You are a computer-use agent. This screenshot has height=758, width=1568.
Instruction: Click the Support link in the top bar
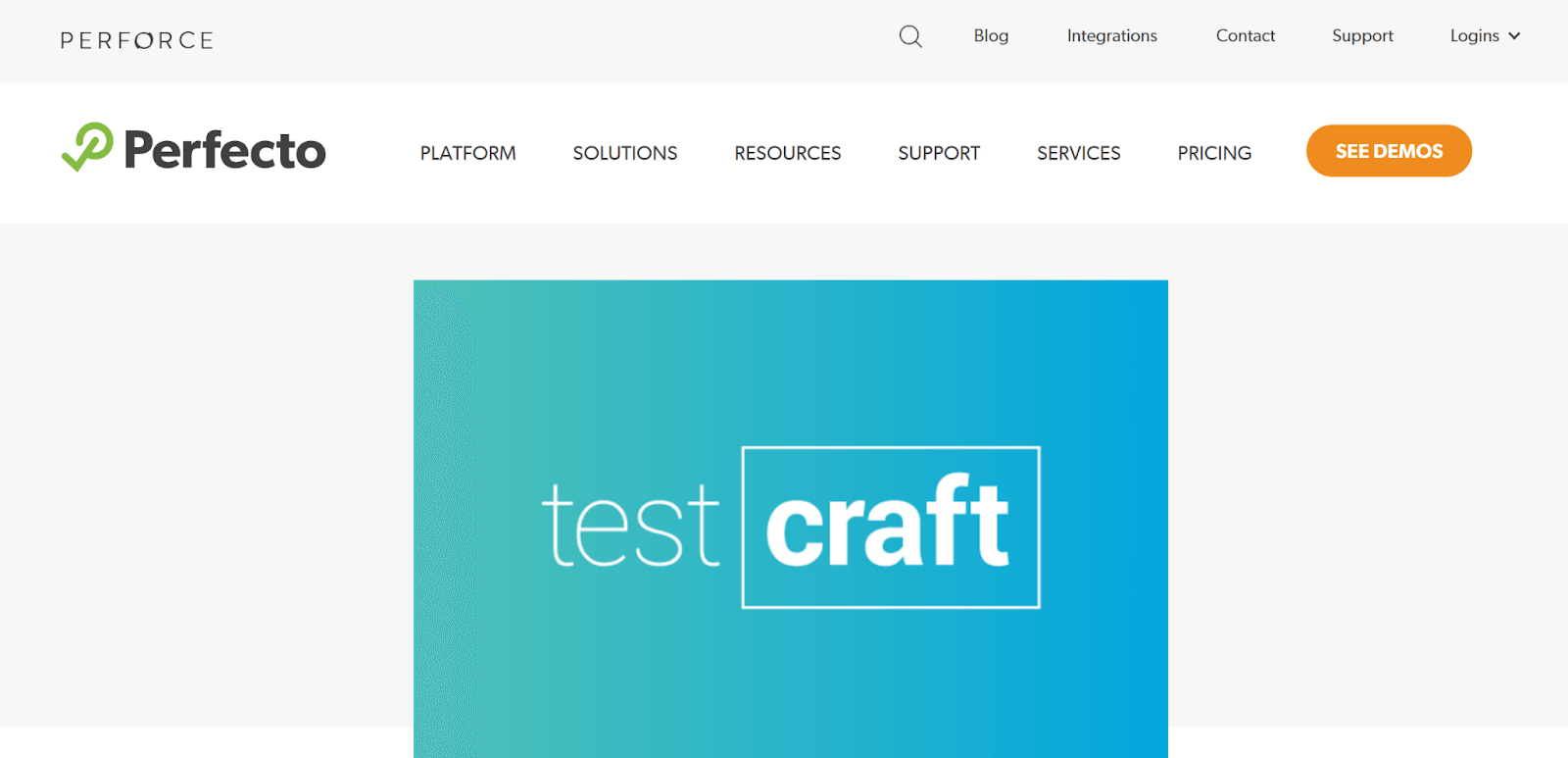click(x=1361, y=36)
